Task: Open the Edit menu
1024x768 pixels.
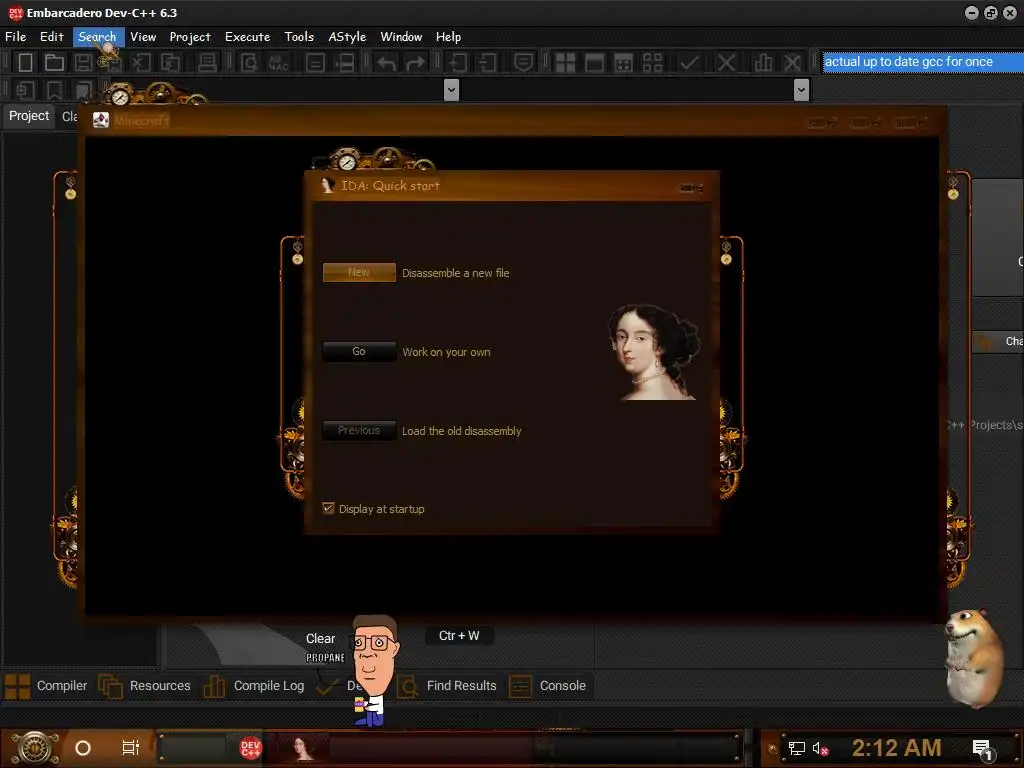Action: 52,37
